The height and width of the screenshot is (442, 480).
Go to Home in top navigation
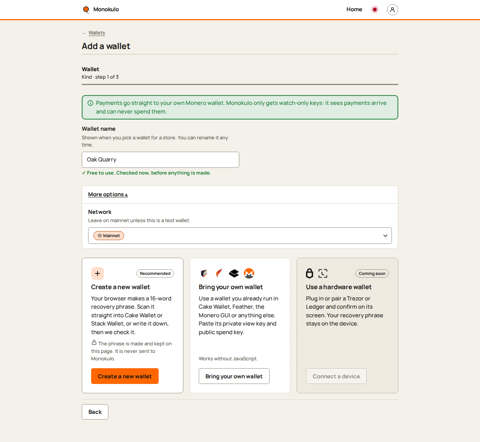tap(354, 9)
